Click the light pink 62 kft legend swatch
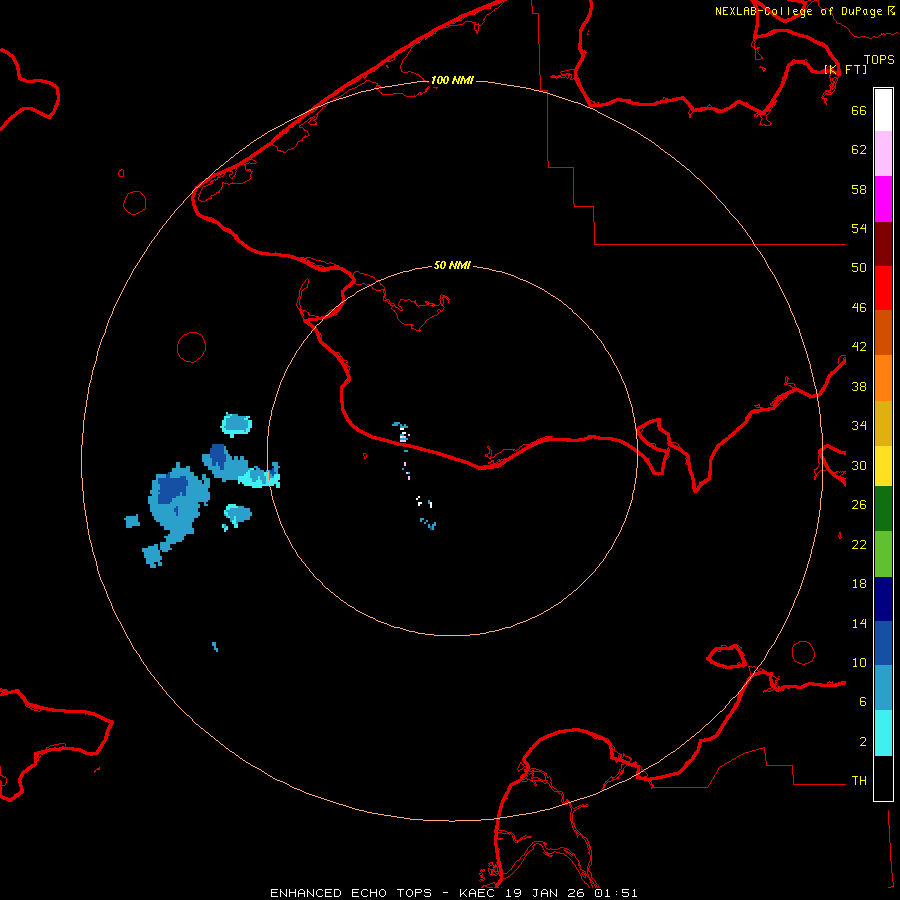 click(883, 153)
